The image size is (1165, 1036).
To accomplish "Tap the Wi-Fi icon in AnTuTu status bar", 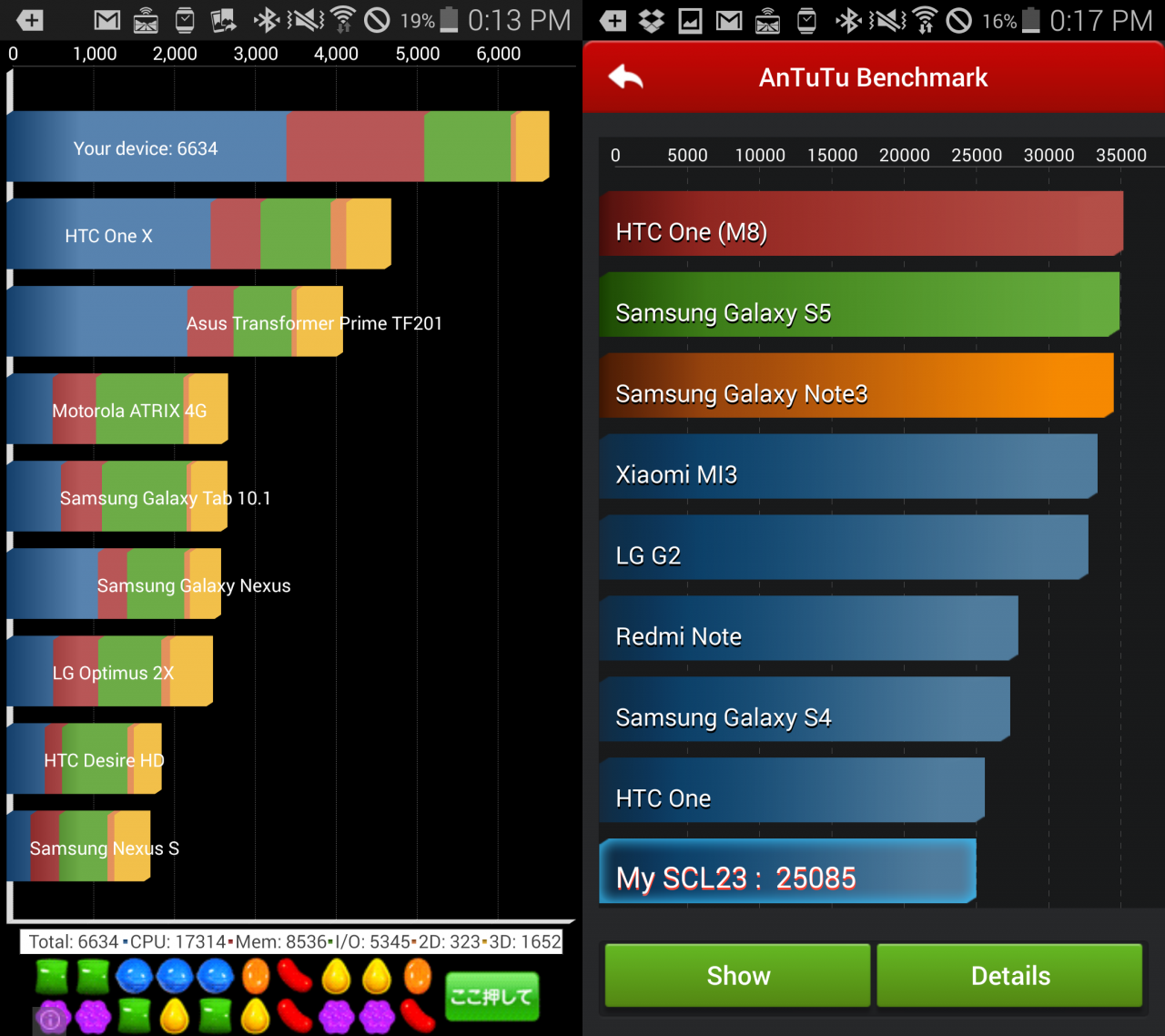I will [925, 19].
